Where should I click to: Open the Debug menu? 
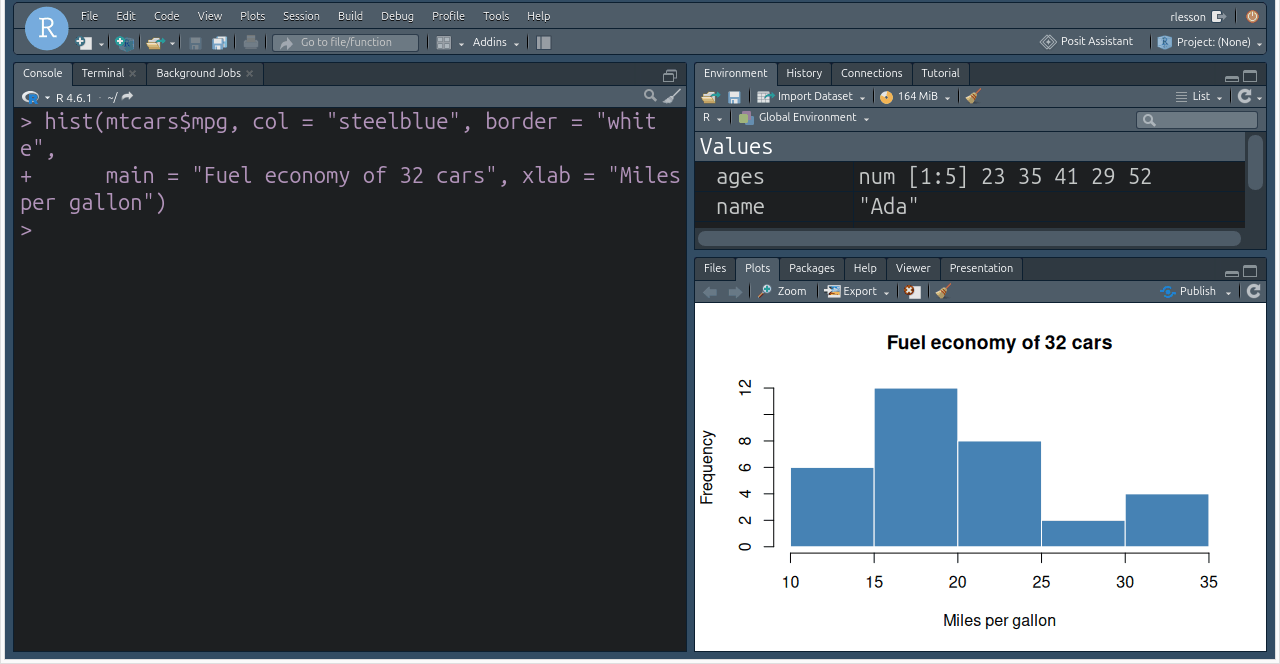[x=397, y=16]
